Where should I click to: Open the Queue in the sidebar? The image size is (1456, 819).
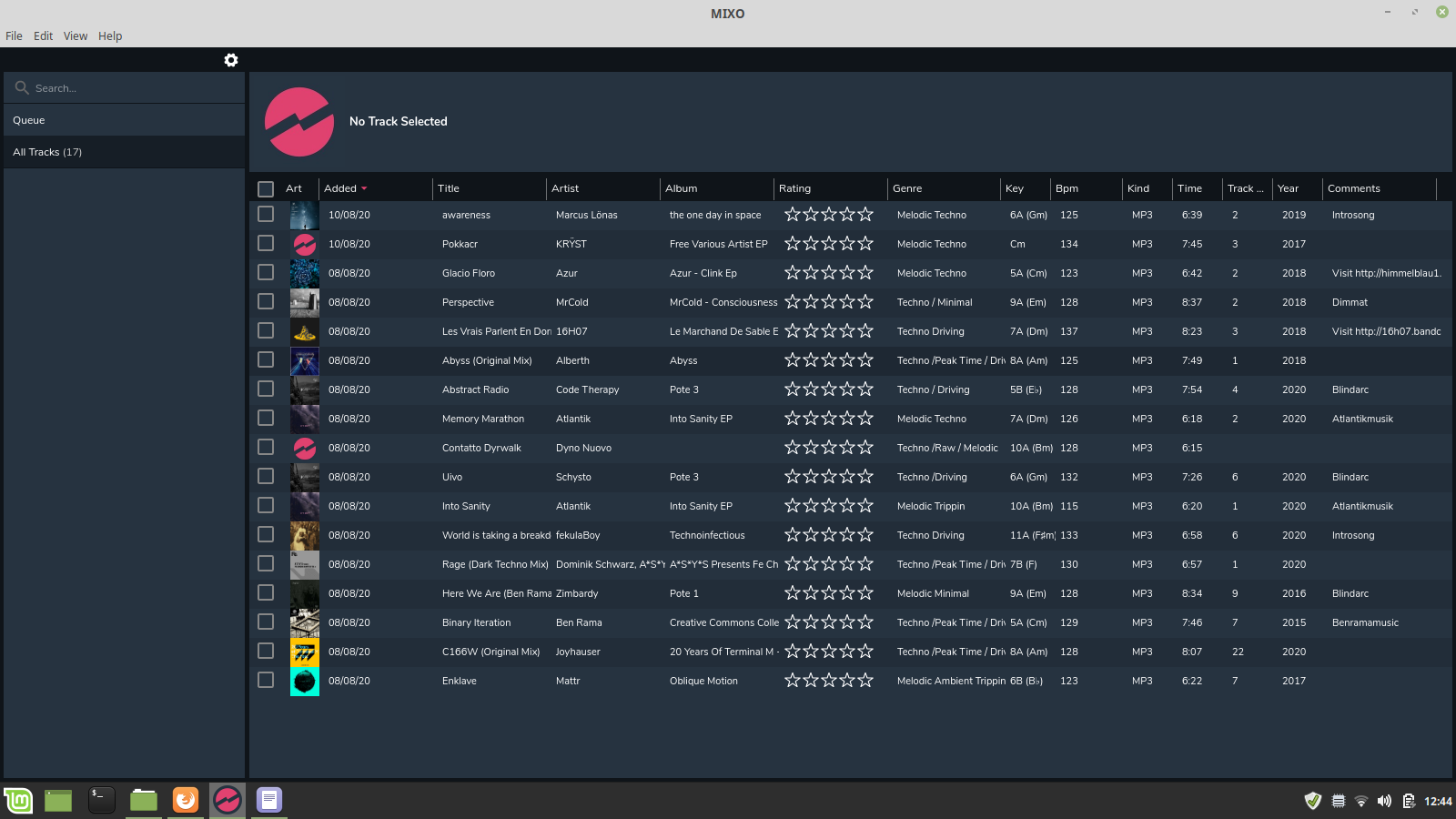(x=29, y=120)
